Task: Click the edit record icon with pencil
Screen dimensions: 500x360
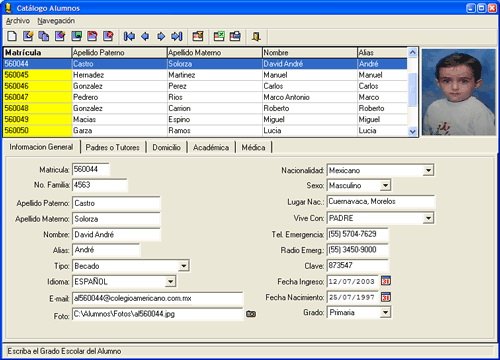Action: 28,36
